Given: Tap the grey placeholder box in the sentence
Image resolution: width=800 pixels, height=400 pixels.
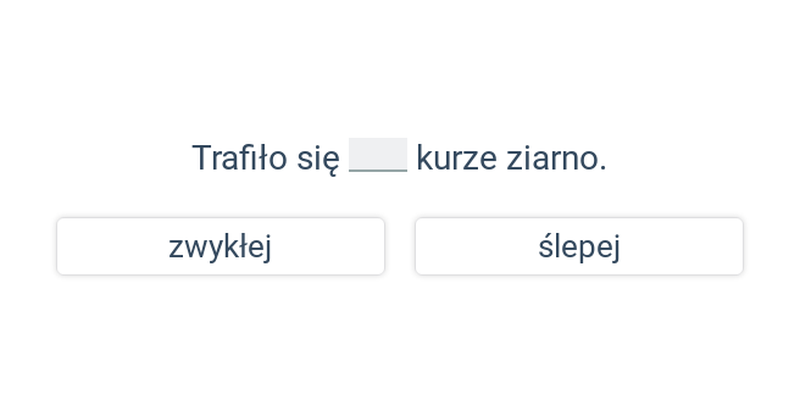Looking at the screenshot, I should pyautogui.click(x=378, y=155).
